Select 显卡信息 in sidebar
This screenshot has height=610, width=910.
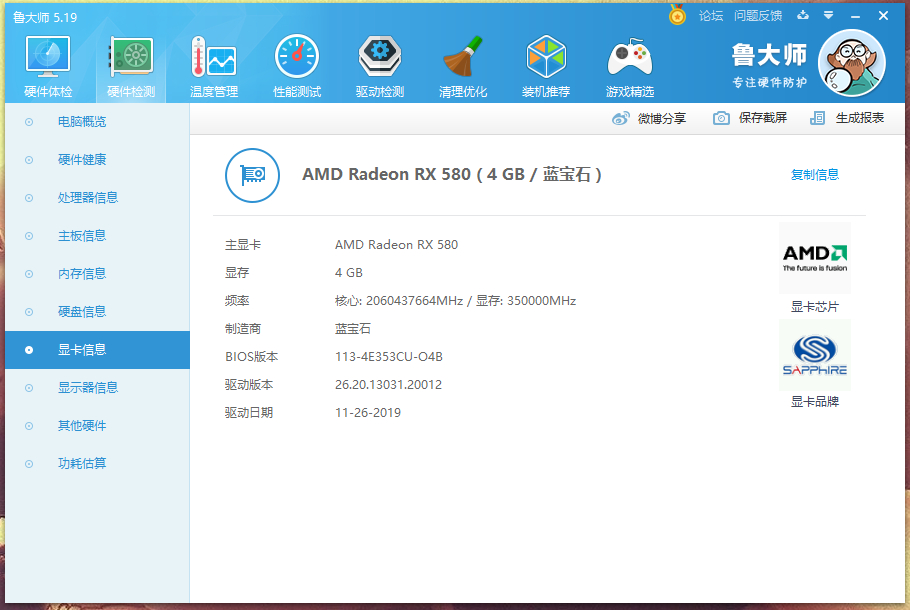98,350
